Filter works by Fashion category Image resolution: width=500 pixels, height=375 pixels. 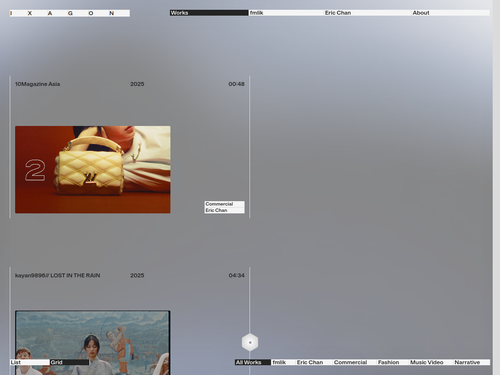point(393,362)
